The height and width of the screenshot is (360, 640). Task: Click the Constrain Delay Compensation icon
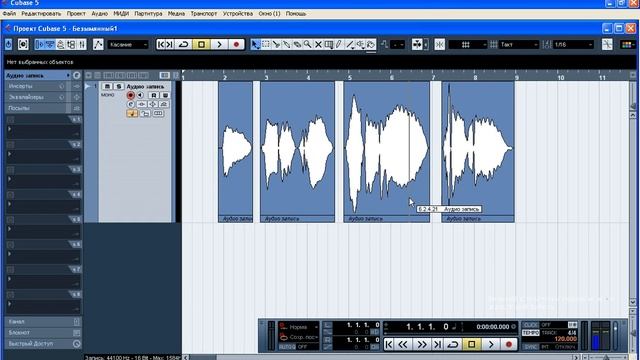point(23,44)
